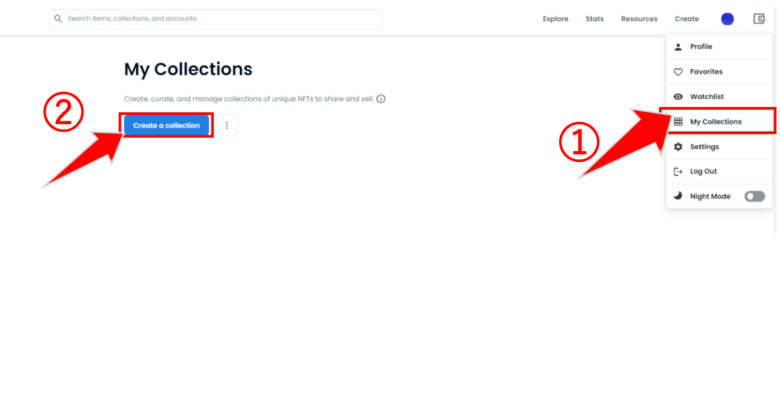The height and width of the screenshot is (404, 780).
Task: Open the blue profile avatar menu
Action: pos(727,19)
